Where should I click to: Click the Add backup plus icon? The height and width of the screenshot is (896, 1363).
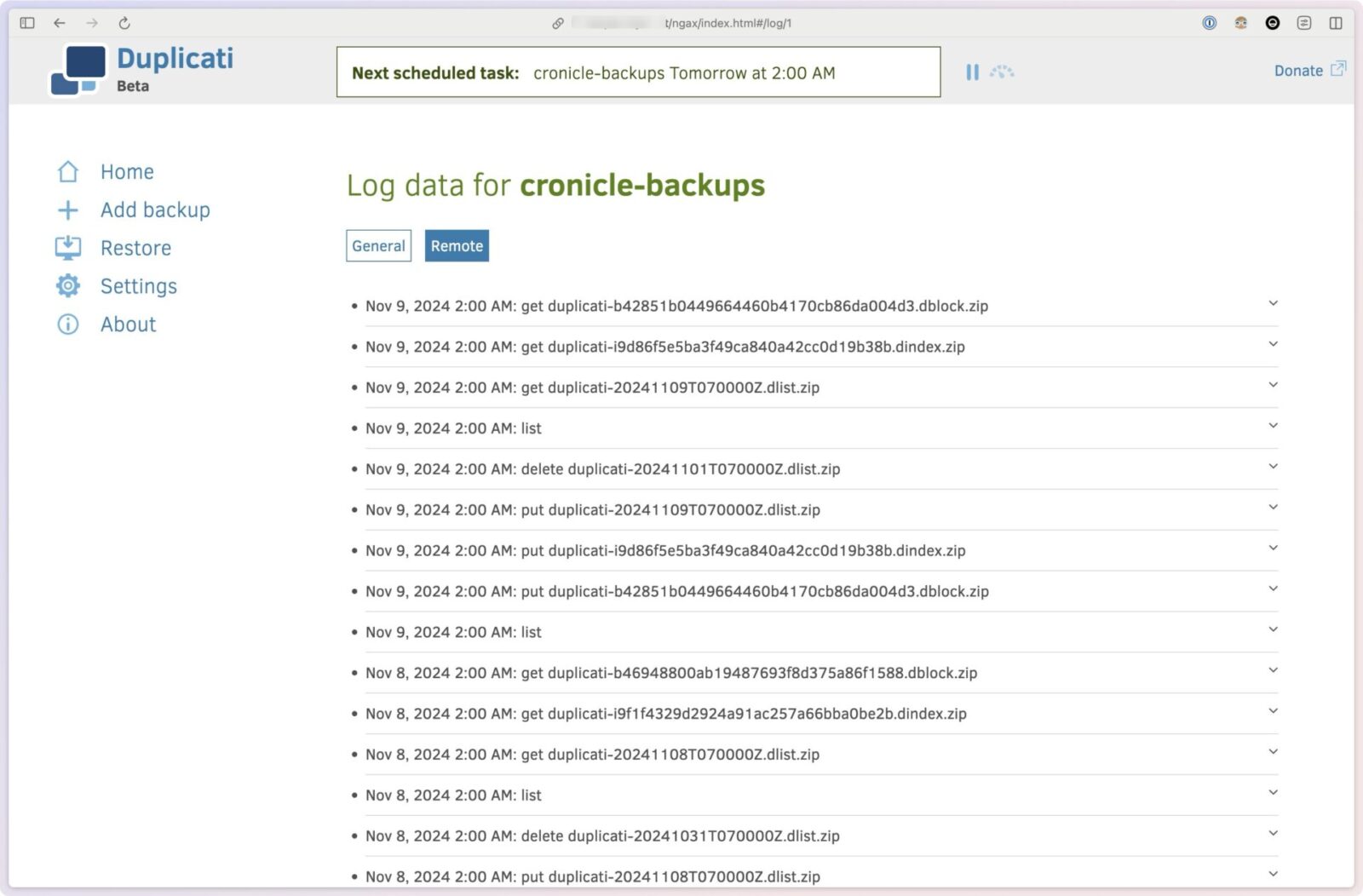(x=68, y=210)
